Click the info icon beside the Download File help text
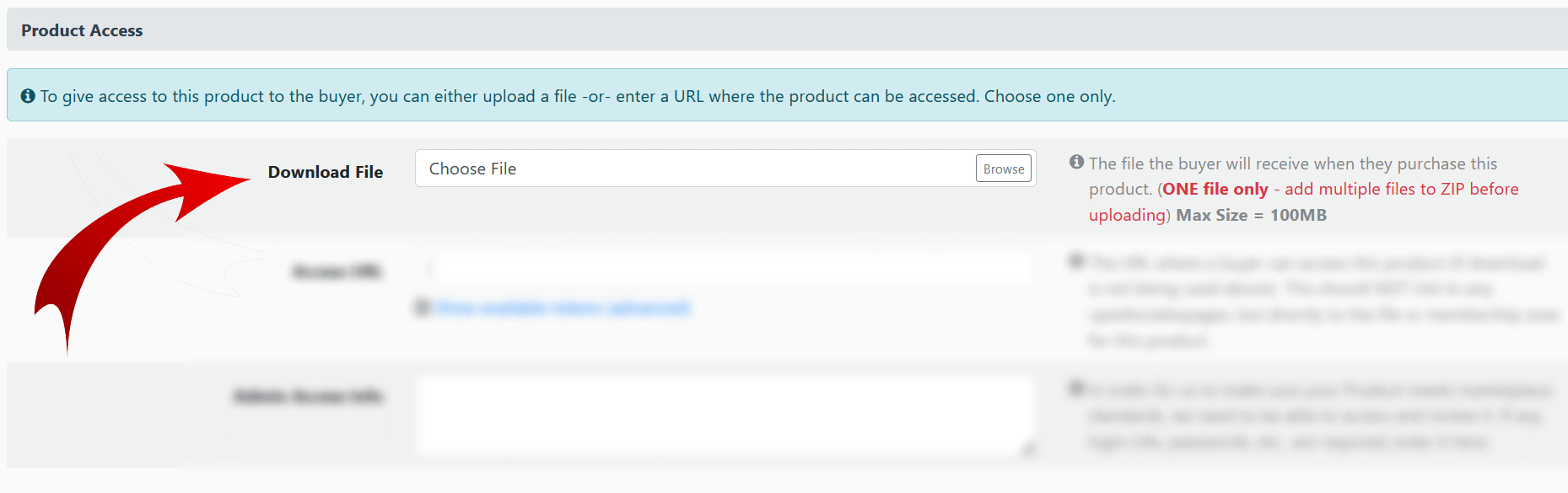Screen dimensions: 1568x493 click(x=1076, y=162)
